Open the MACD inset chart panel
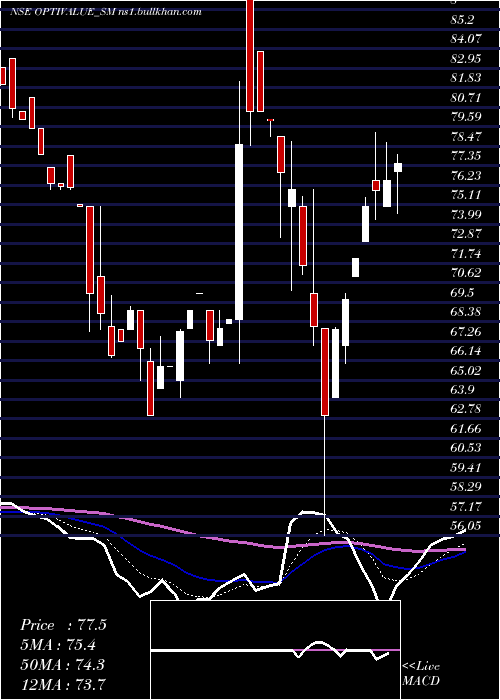Screen dimensions: 500x700 click(x=276, y=650)
